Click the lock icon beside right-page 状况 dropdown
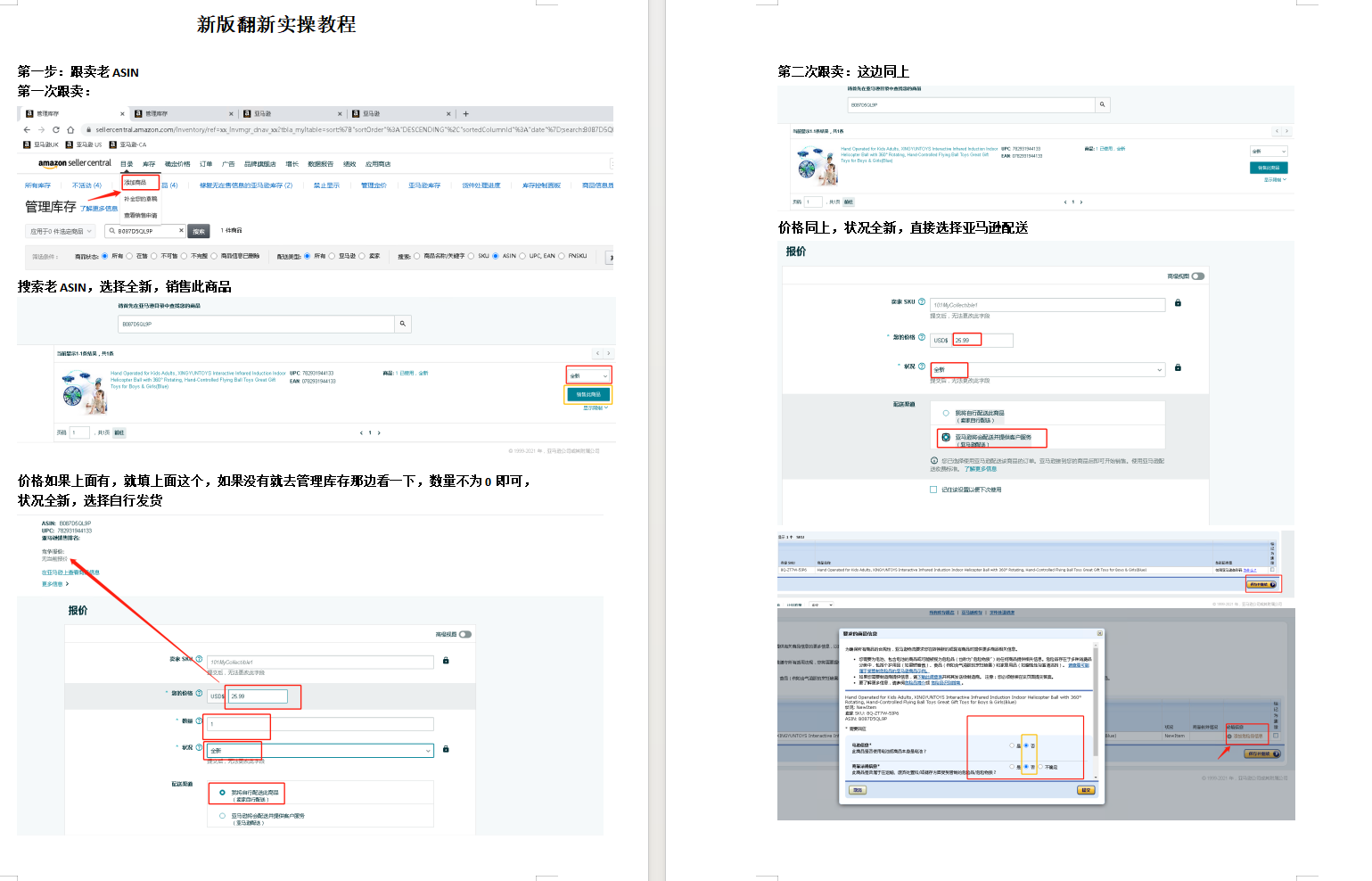1372x881 pixels. click(x=1178, y=367)
